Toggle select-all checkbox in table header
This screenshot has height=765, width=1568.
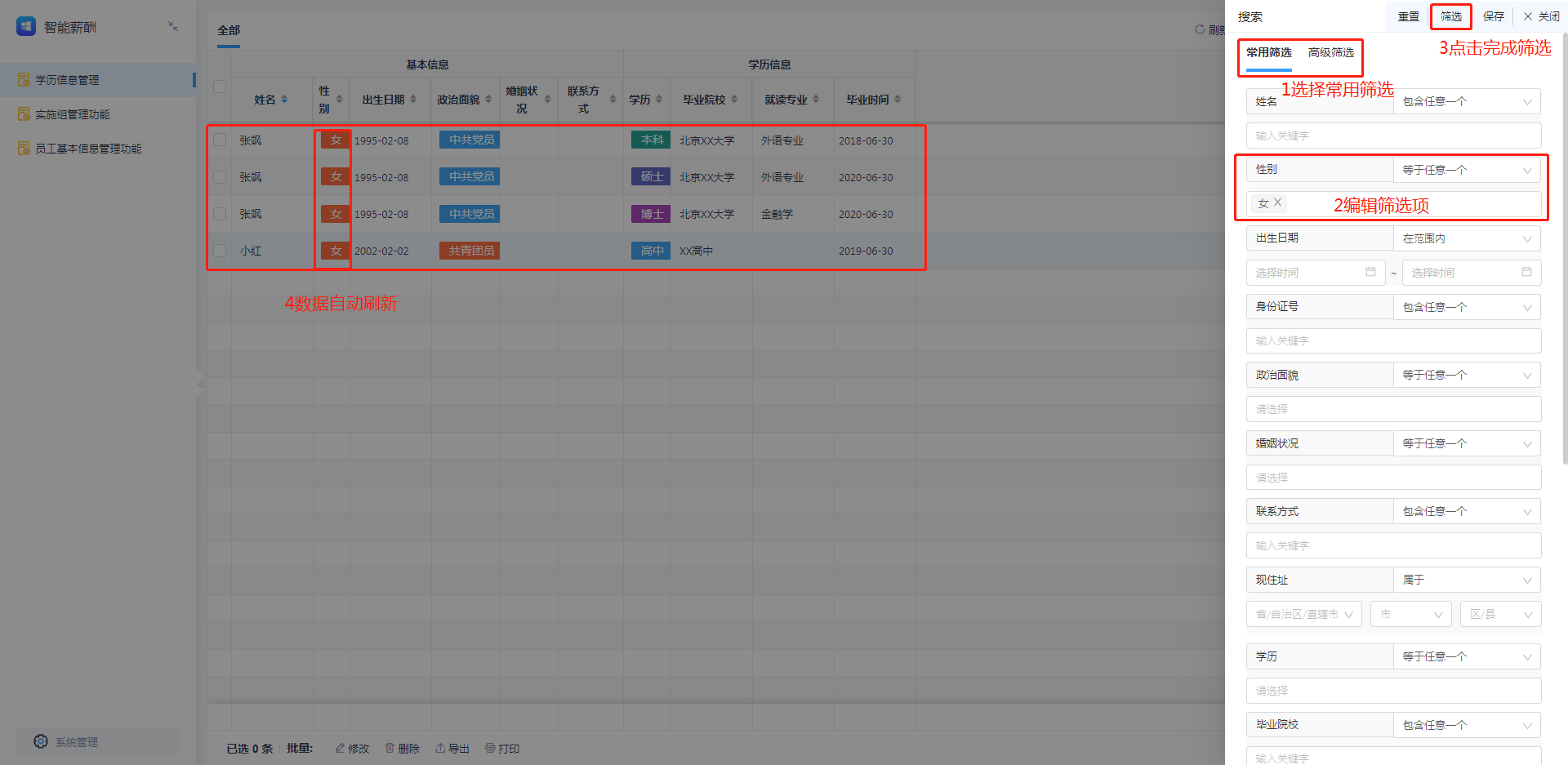tap(220, 87)
